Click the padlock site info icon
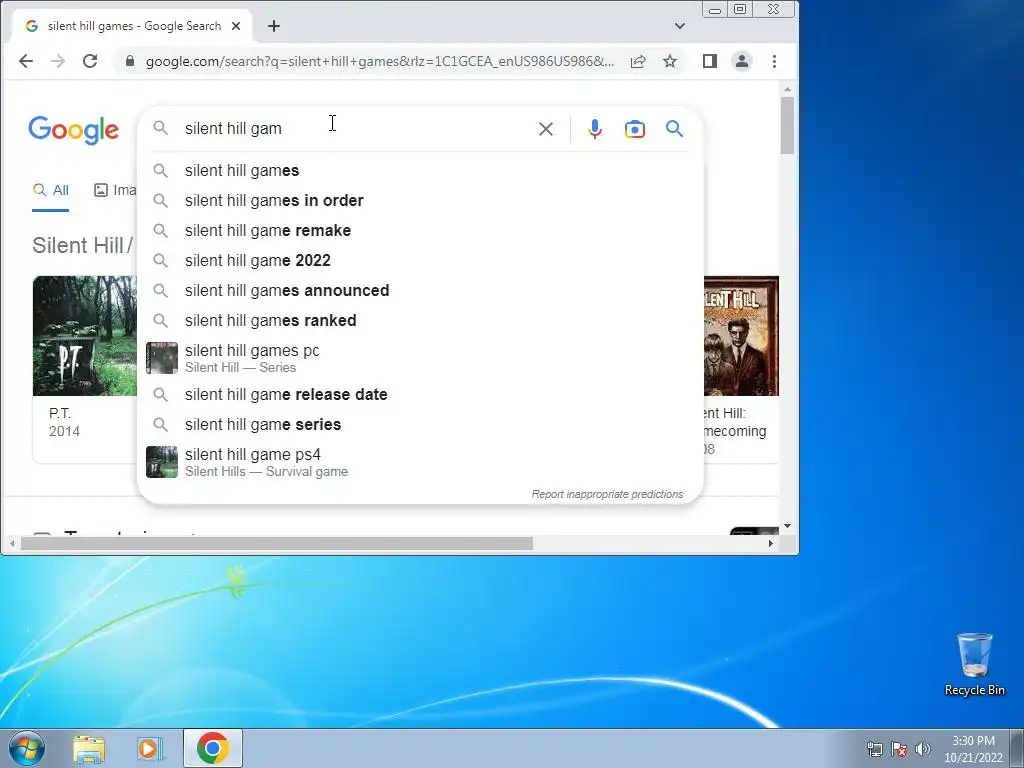This screenshot has height=768, width=1024. (x=130, y=61)
